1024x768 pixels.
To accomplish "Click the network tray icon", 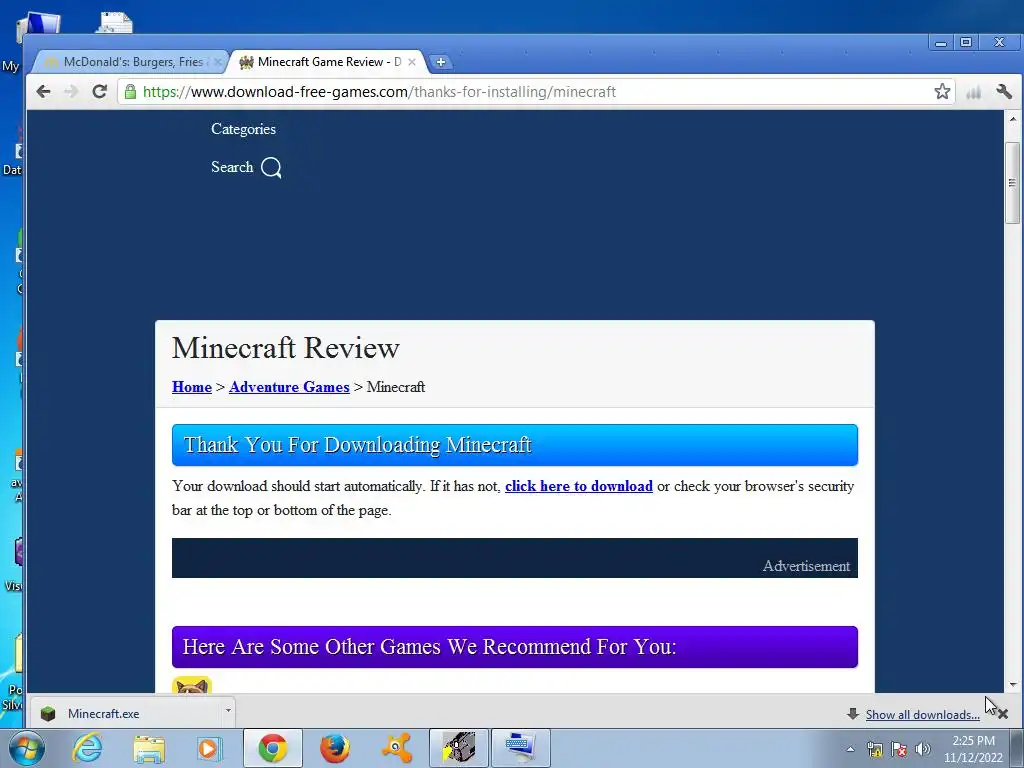I will click(x=874, y=749).
